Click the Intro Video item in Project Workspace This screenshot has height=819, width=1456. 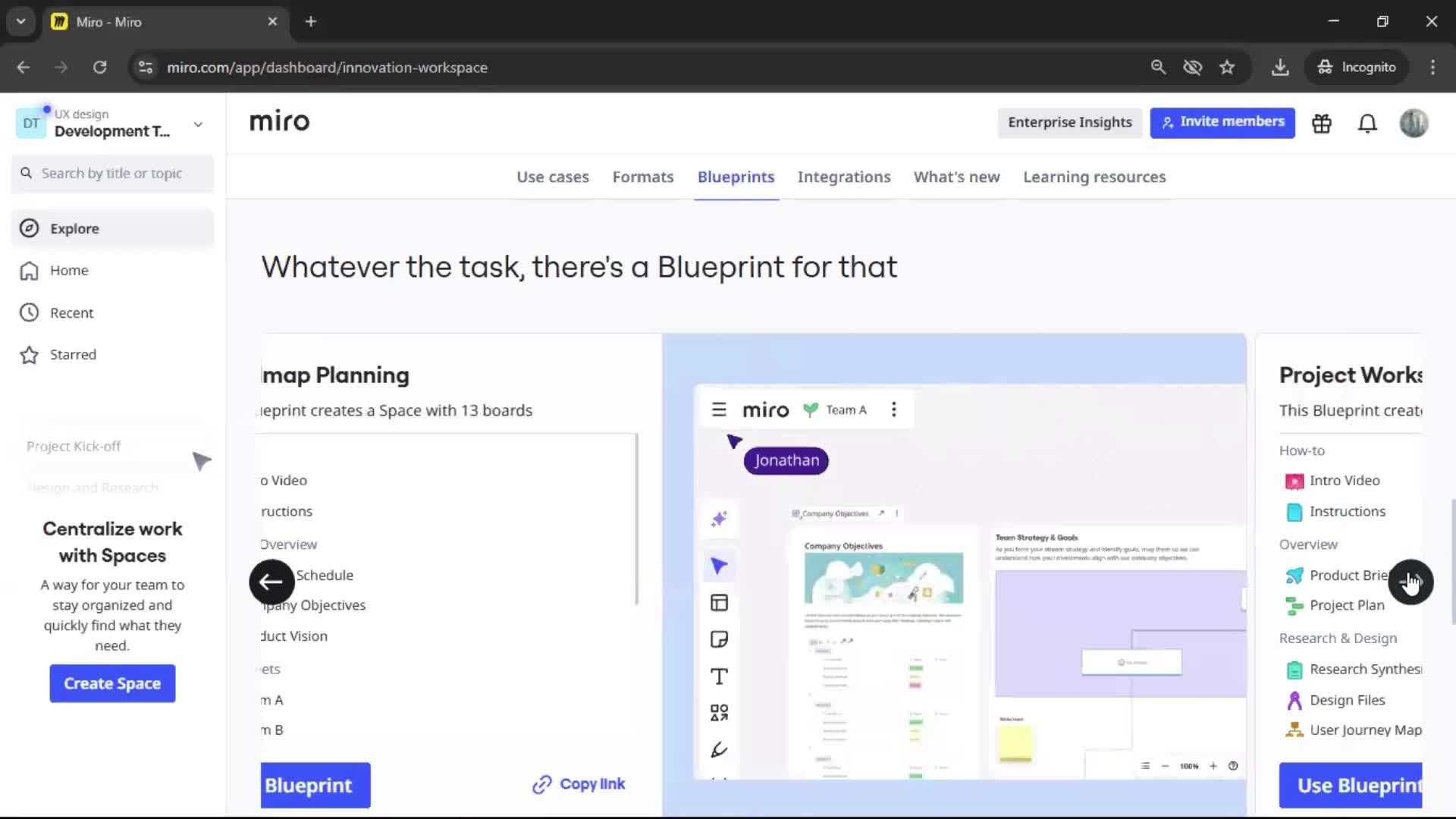click(1332, 481)
